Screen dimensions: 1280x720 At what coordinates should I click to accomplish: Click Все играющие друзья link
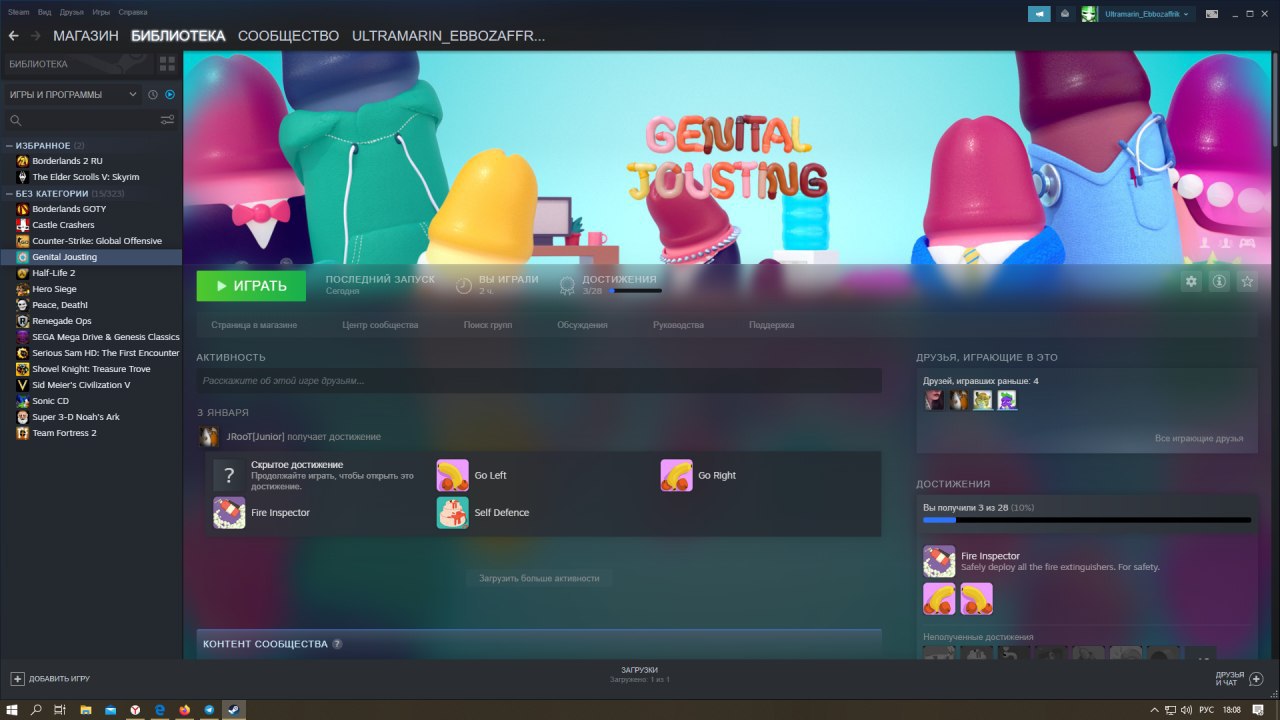[x=1199, y=438]
